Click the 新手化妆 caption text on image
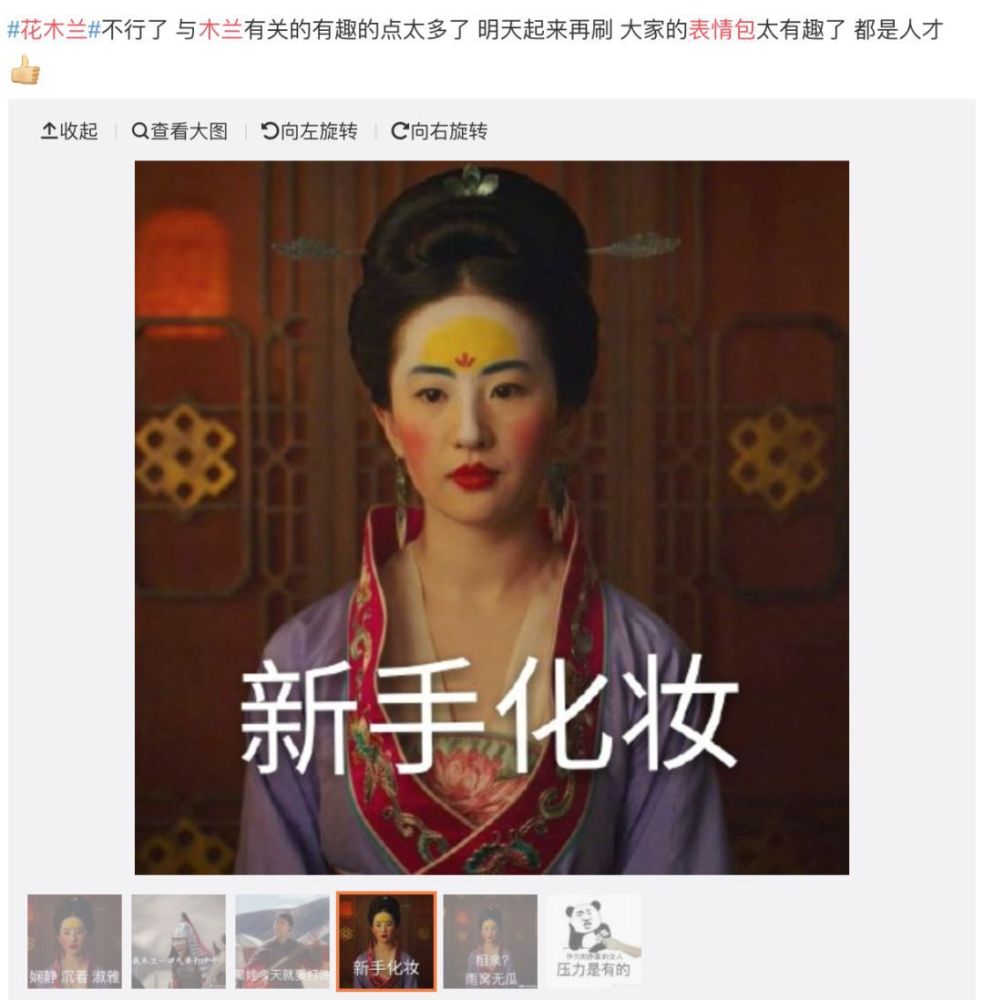This screenshot has height=1000, width=984. click(490, 713)
